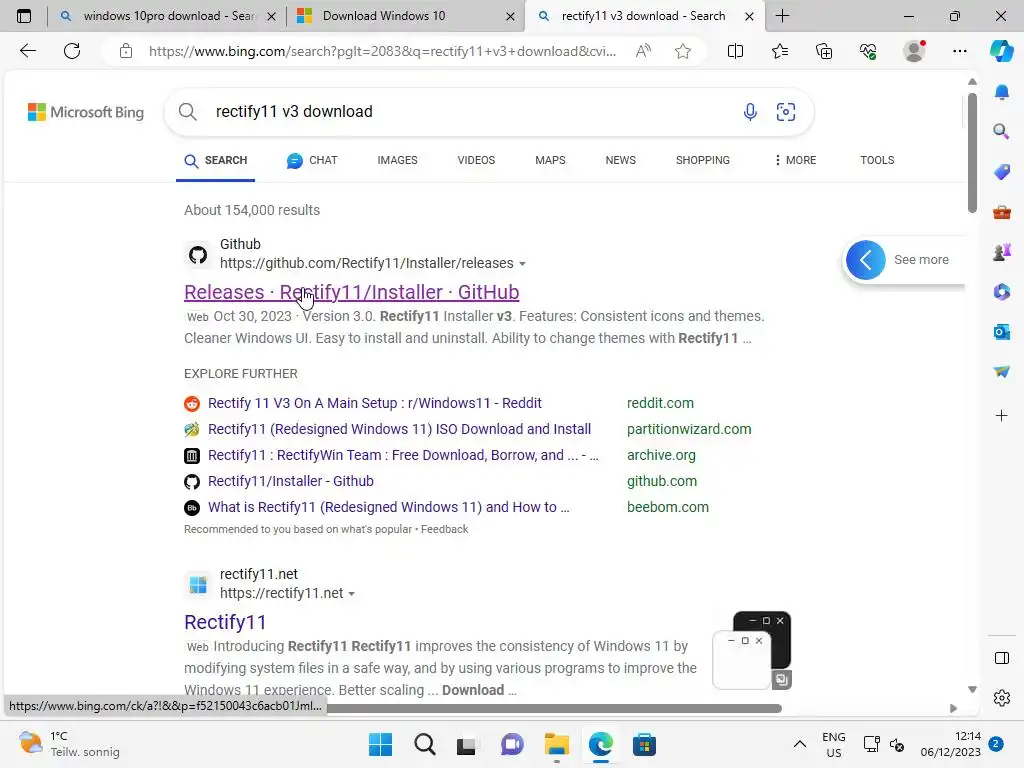Go back to previous page
Screen dimensions: 1024x768
[x=27, y=51]
